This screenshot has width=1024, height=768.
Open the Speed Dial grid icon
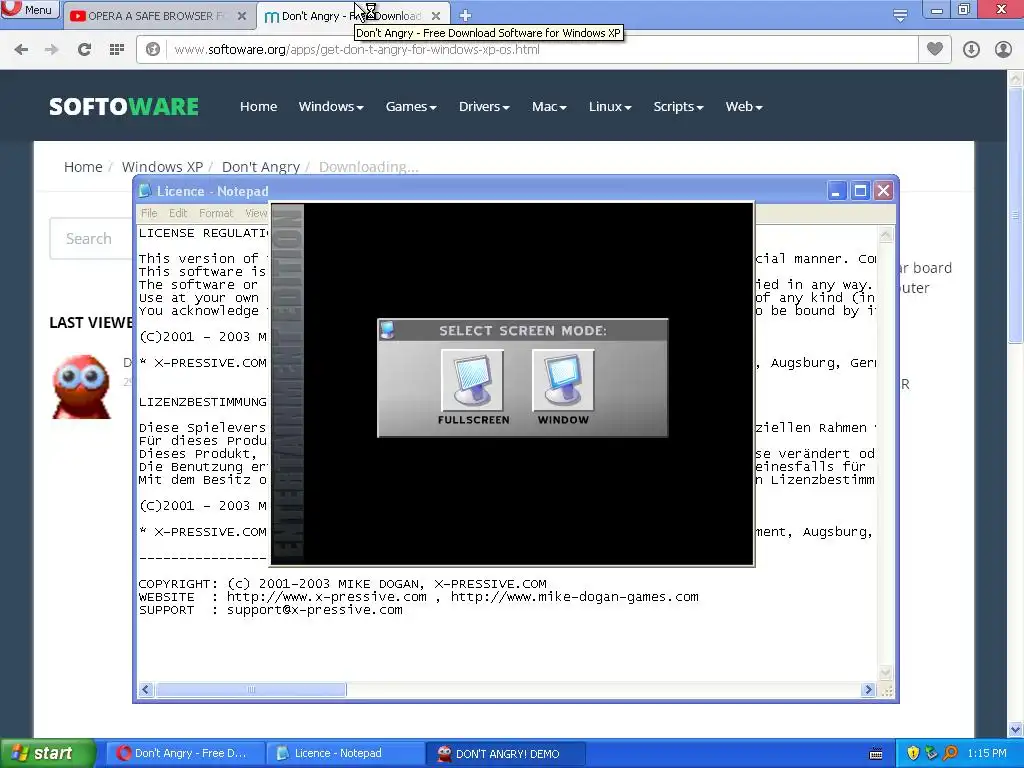pos(117,50)
